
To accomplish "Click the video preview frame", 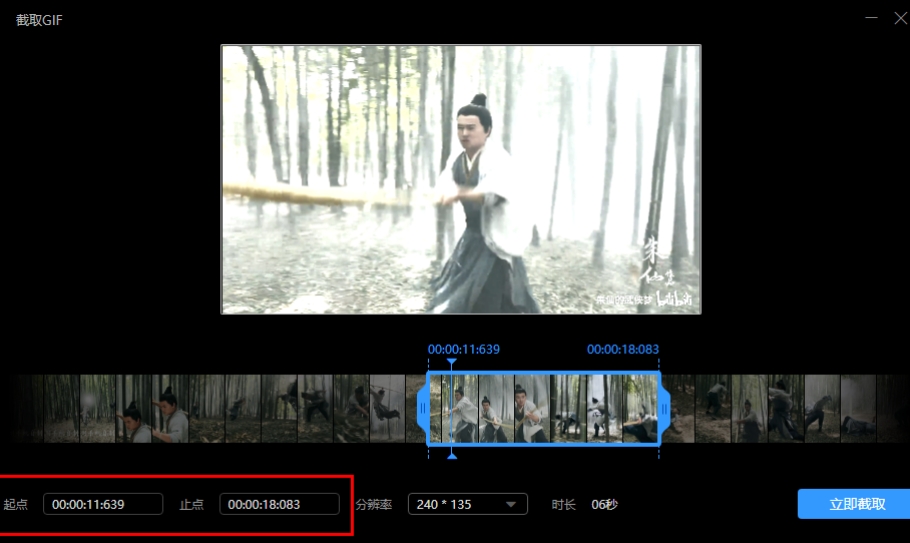I will point(461,179).
